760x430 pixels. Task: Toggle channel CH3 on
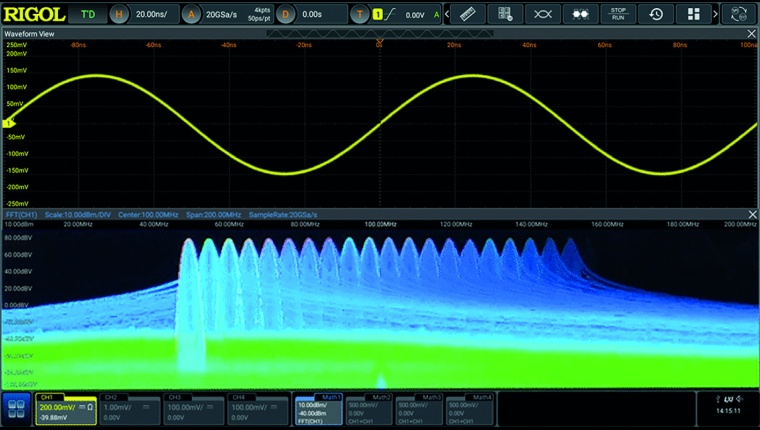click(x=191, y=408)
